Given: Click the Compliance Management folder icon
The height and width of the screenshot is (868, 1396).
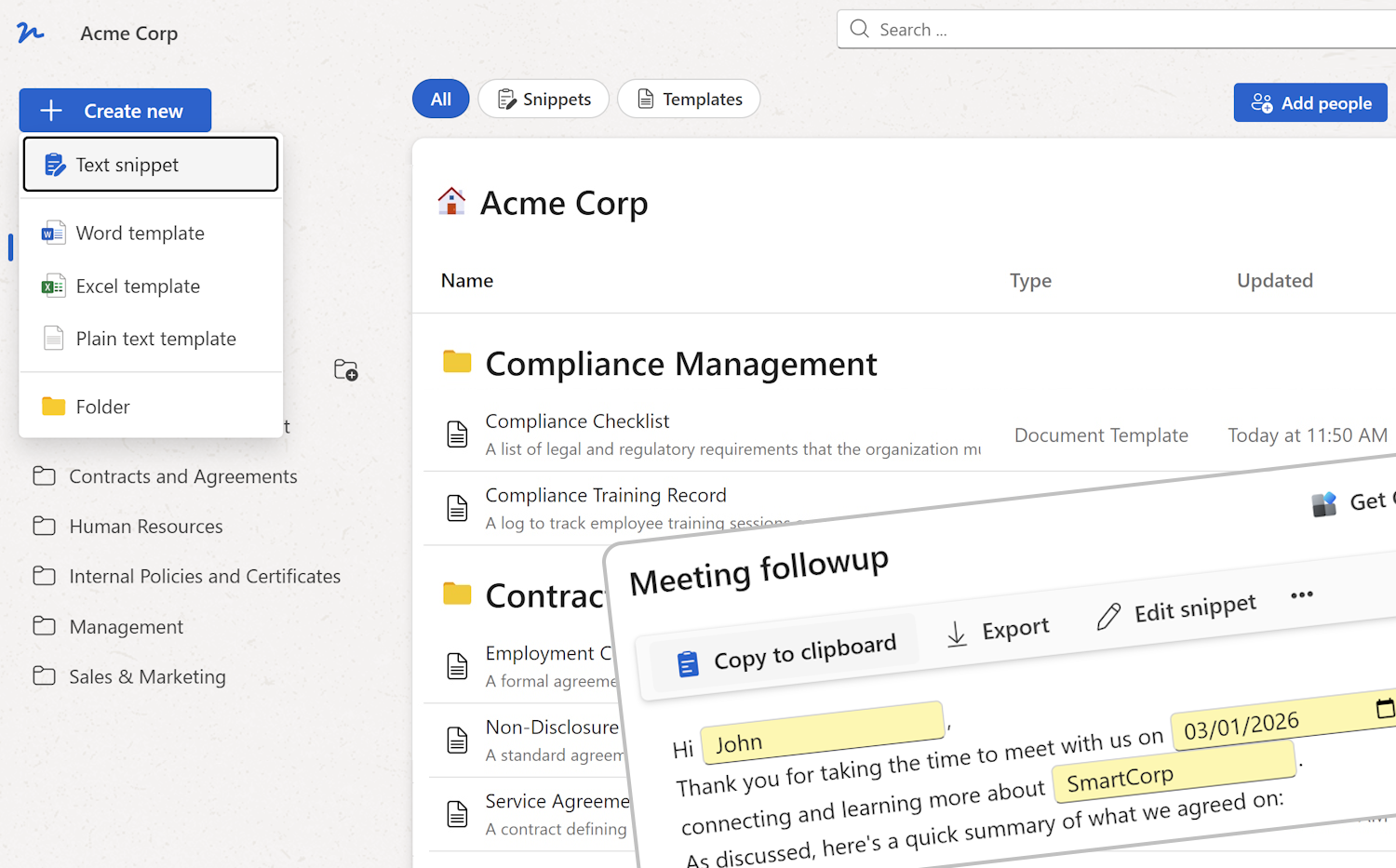Looking at the screenshot, I should coord(457,362).
